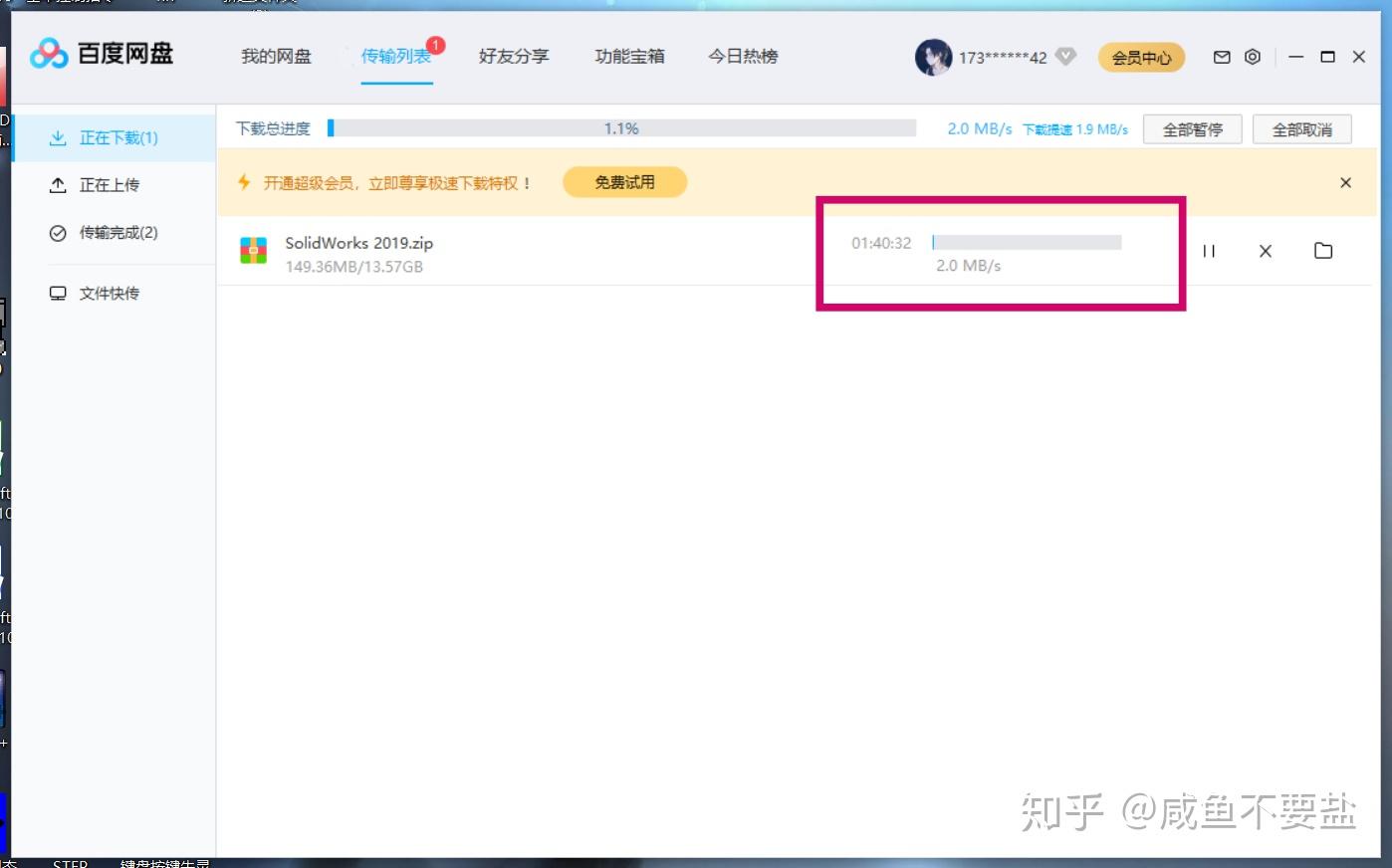Click the remaining time 01:40:32
1392x868 pixels.
tap(881, 243)
